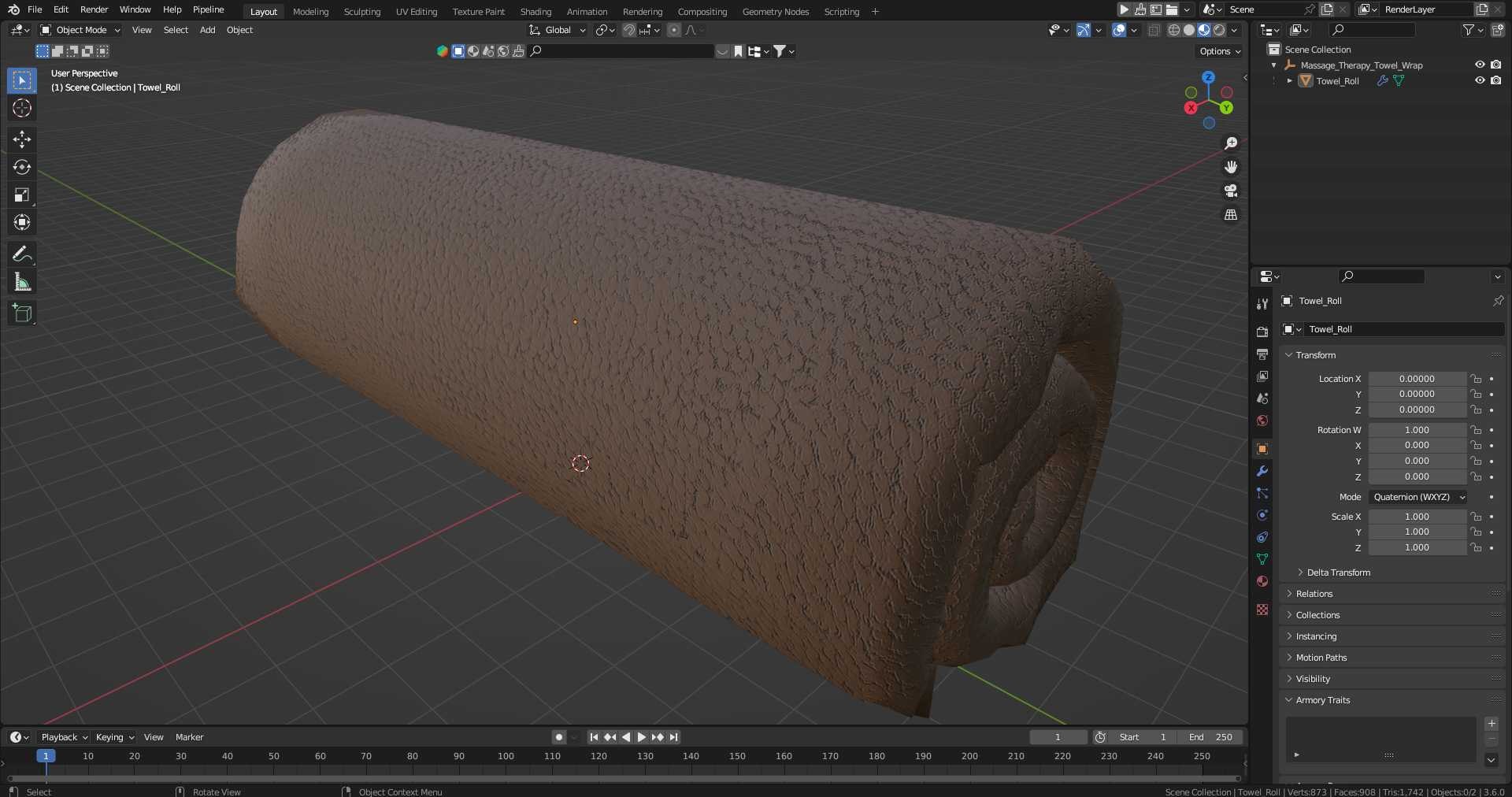This screenshot has width=1512, height=797.
Task: Click the Zoom viewport gizmo icon
Action: 1231,143
